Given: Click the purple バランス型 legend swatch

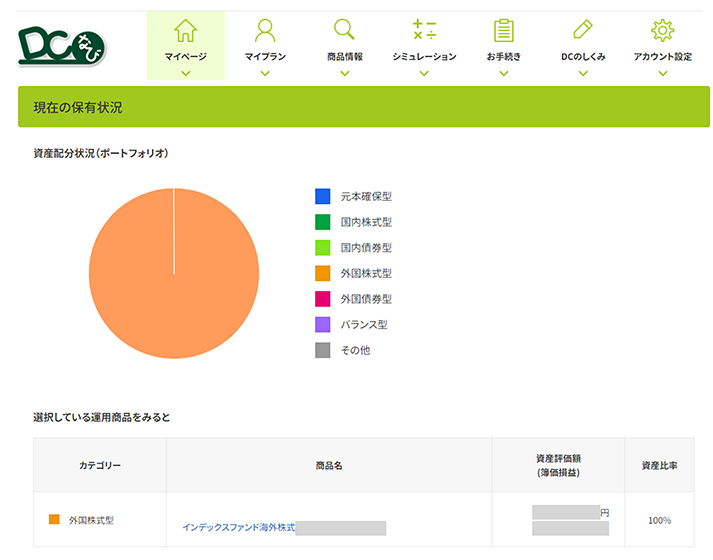Looking at the screenshot, I should click(x=322, y=325).
